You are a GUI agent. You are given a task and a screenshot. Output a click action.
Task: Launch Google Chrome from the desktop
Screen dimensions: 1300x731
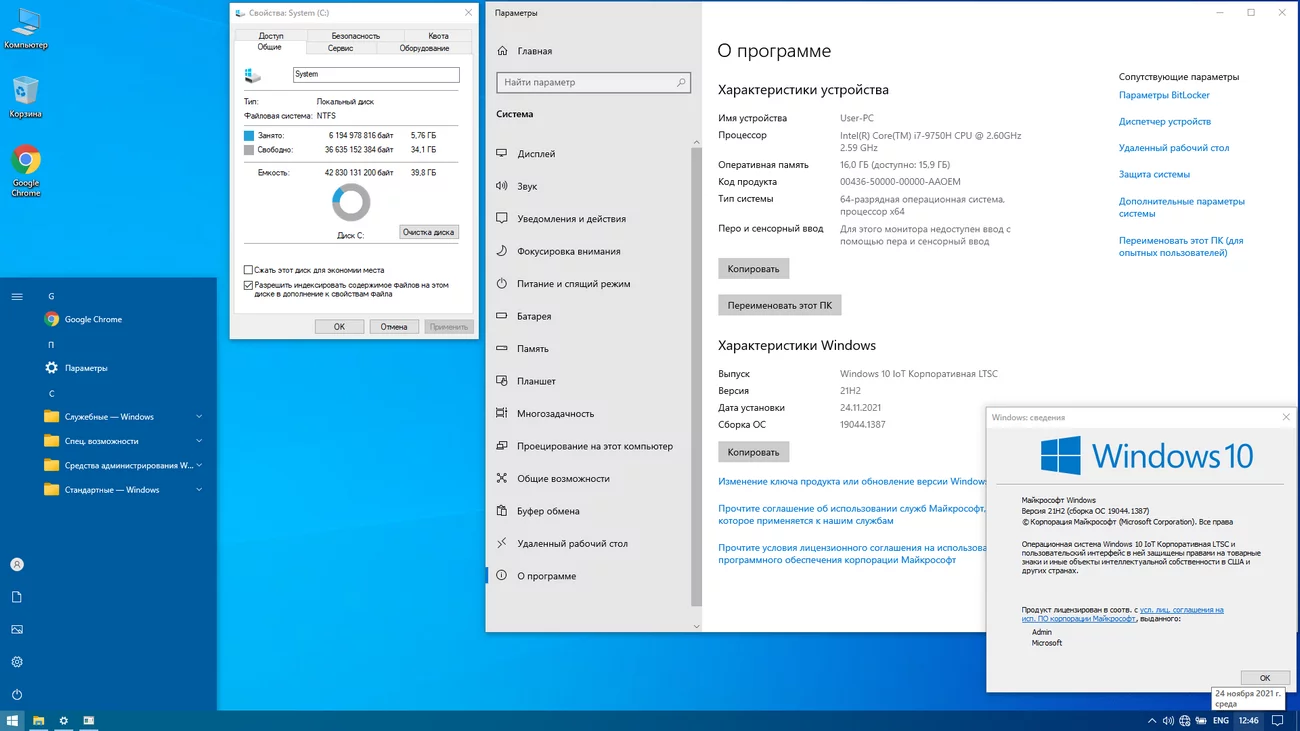click(26, 170)
